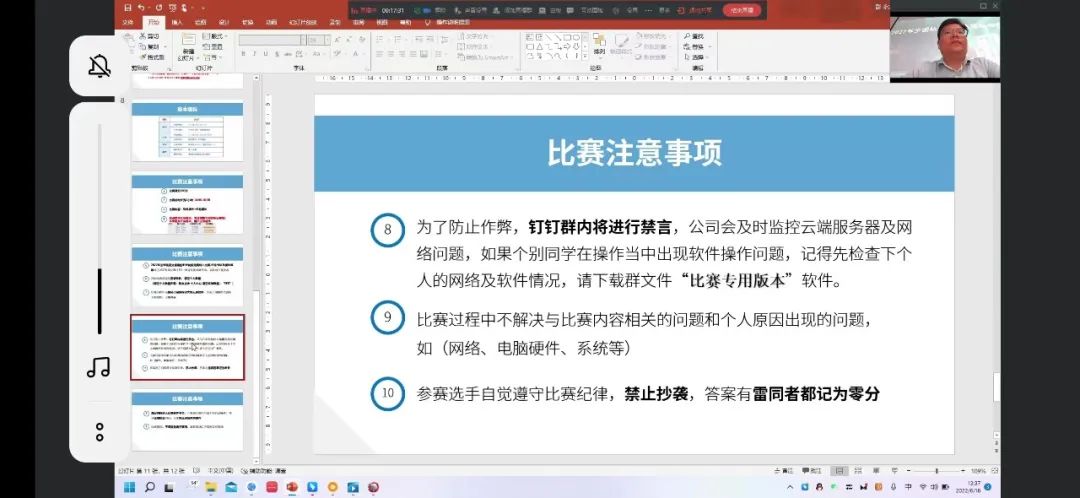Click the taskbar search magnifier icon
Screen dimensions: 1080x498
pos(149,487)
